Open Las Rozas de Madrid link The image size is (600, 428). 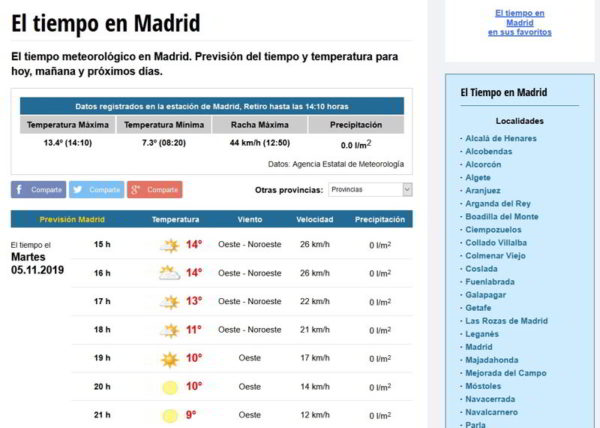pyautogui.click(x=506, y=321)
